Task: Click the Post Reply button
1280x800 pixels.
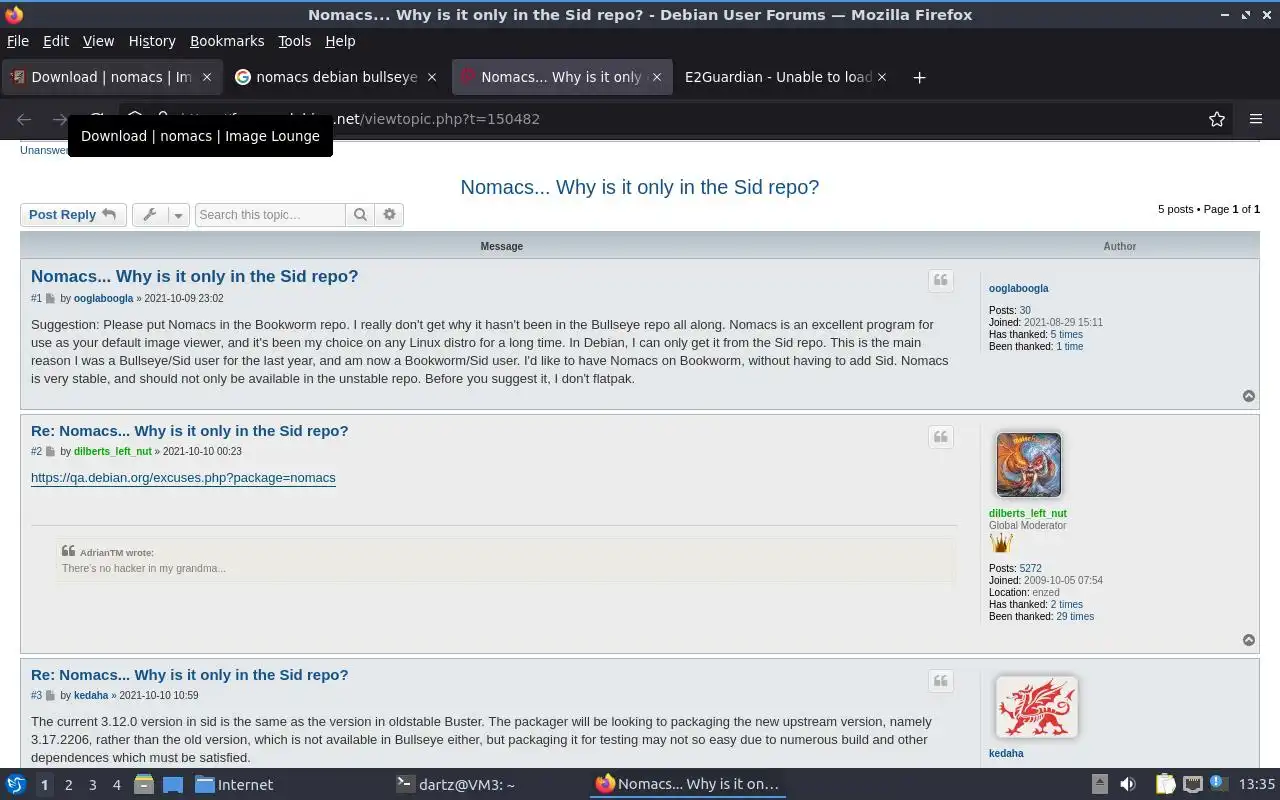Action: pos(73,215)
